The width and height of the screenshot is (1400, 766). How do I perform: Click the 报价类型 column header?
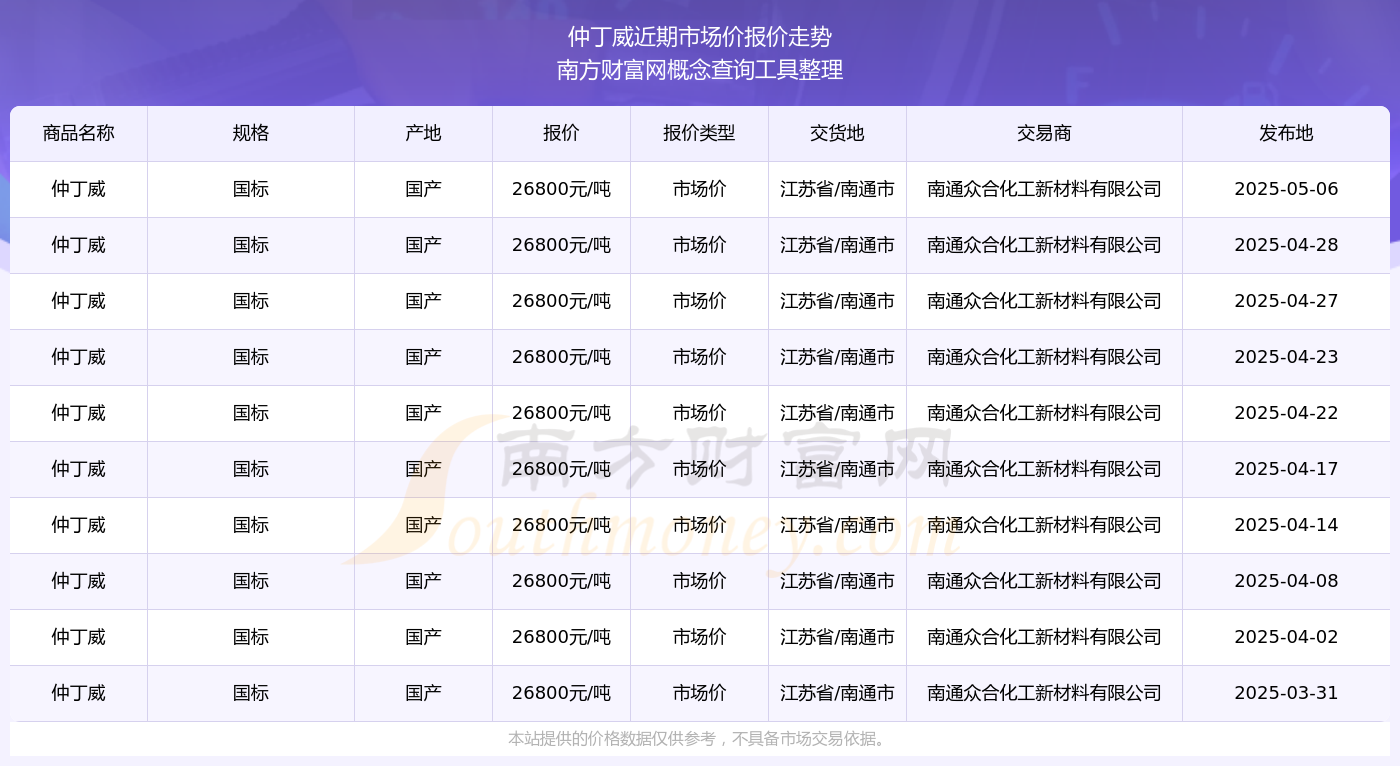pos(699,133)
